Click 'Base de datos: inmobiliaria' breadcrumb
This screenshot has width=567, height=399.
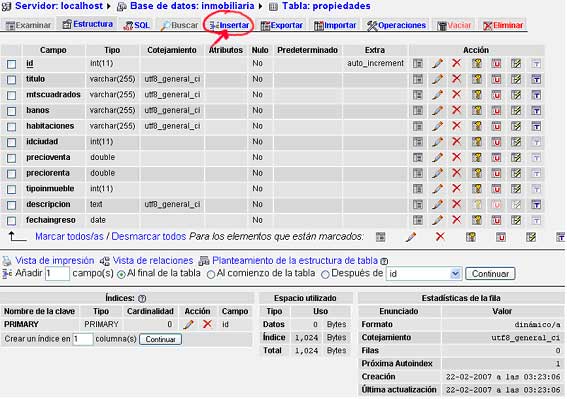(x=192, y=6)
